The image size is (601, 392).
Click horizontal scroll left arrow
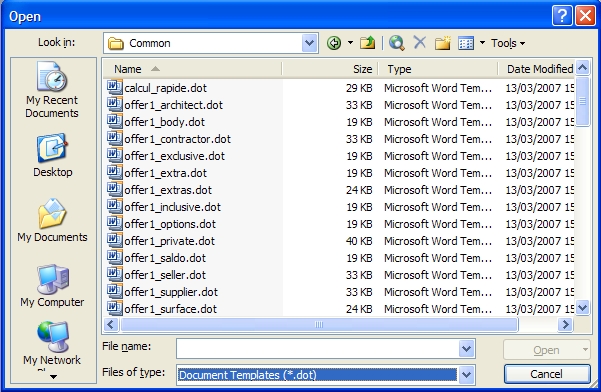(x=111, y=325)
